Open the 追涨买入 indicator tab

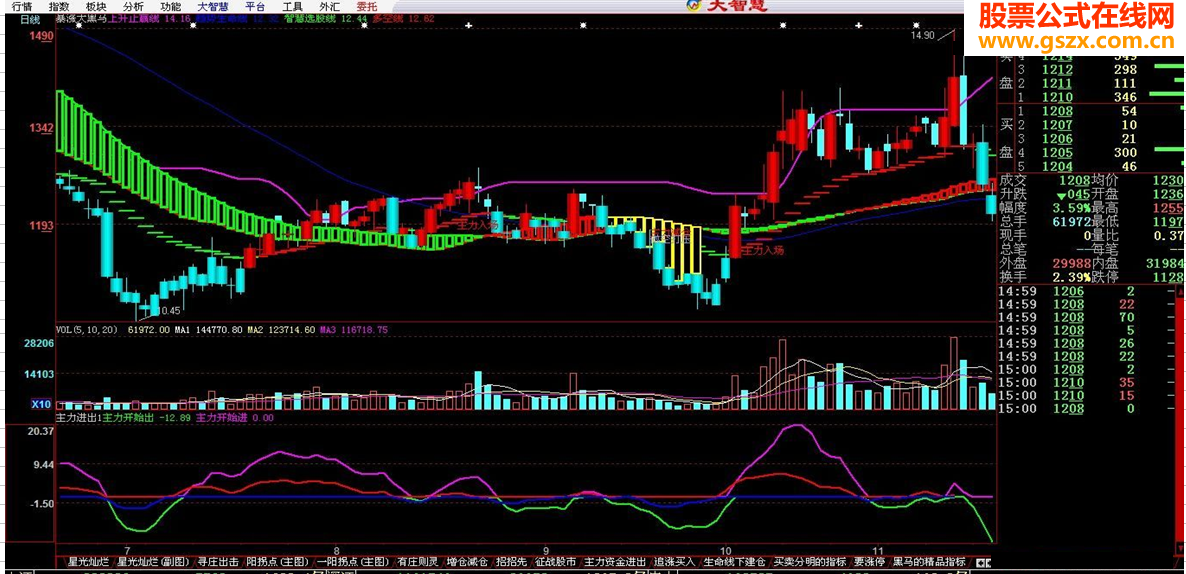(x=674, y=562)
